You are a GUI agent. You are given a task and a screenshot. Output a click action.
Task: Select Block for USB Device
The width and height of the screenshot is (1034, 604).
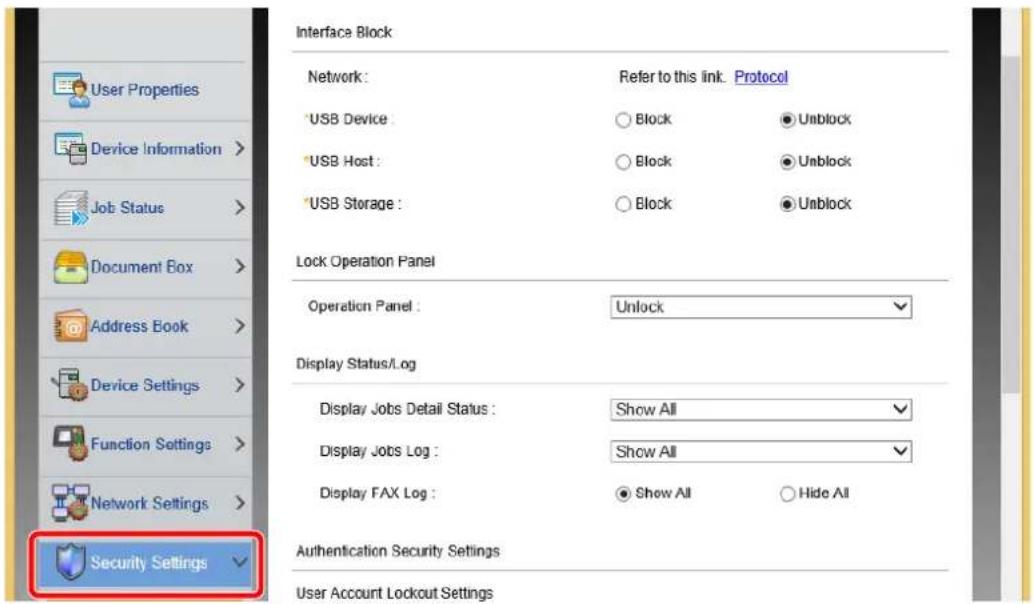(x=623, y=120)
